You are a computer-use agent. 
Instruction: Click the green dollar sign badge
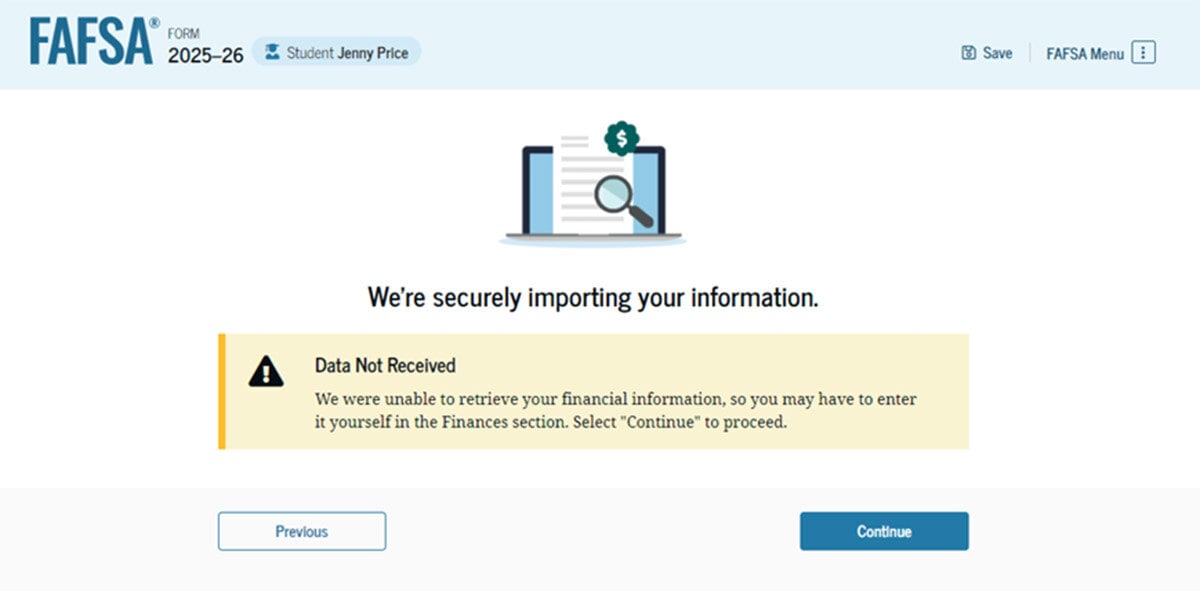(x=622, y=139)
